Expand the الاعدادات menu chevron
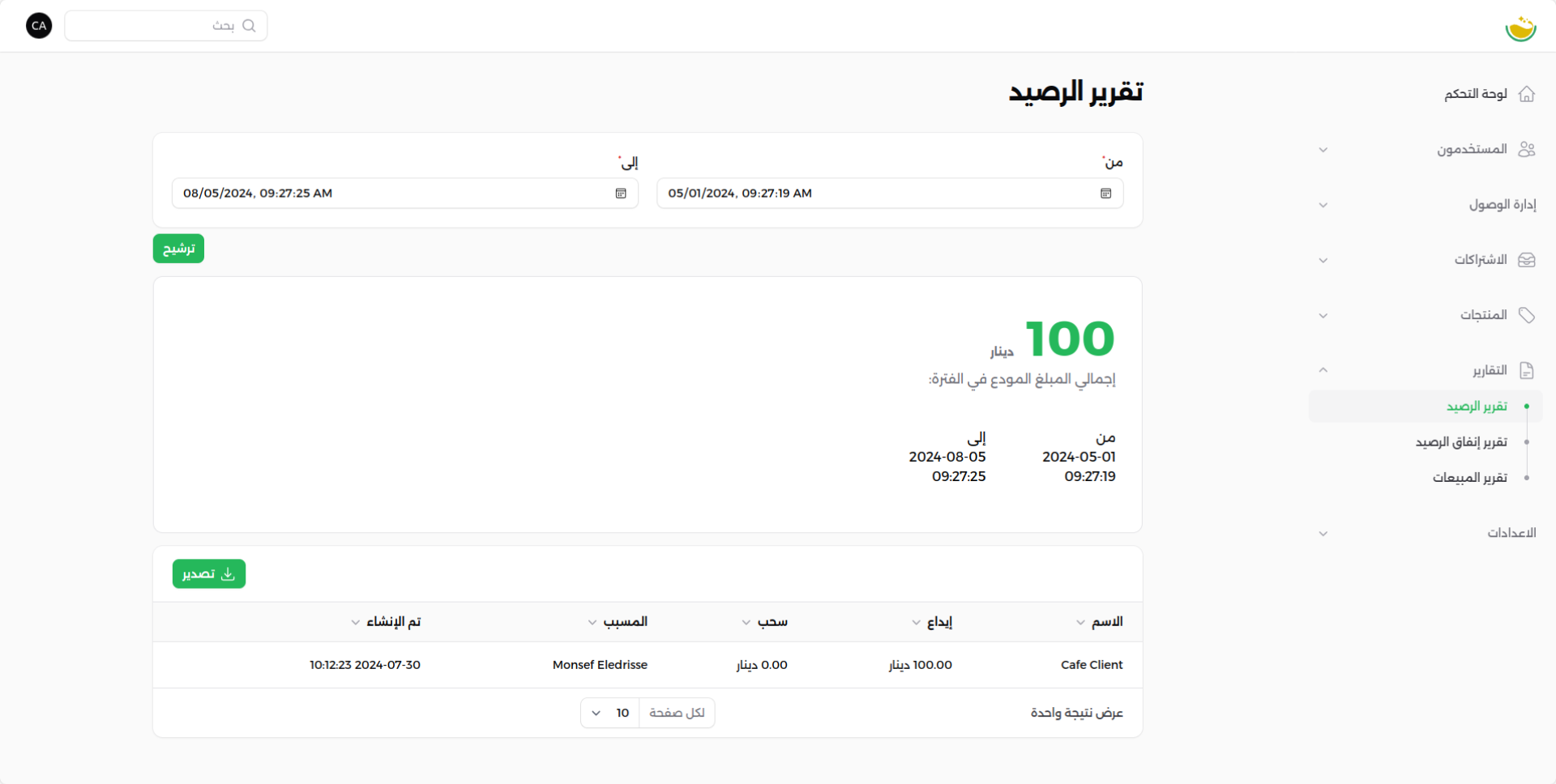 pyautogui.click(x=1323, y=534)
